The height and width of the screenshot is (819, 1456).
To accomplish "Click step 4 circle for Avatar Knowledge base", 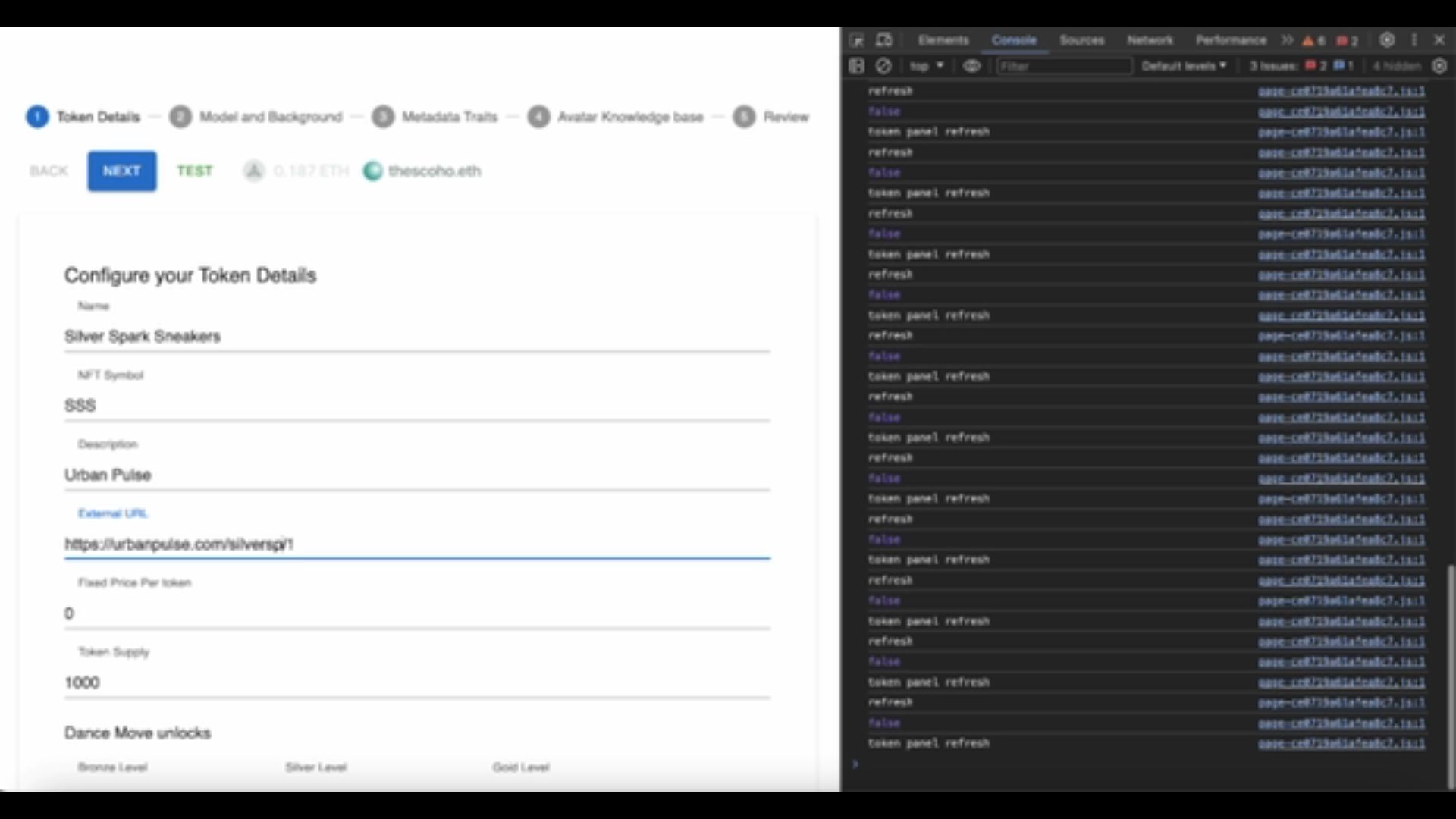I will point(538,117).
